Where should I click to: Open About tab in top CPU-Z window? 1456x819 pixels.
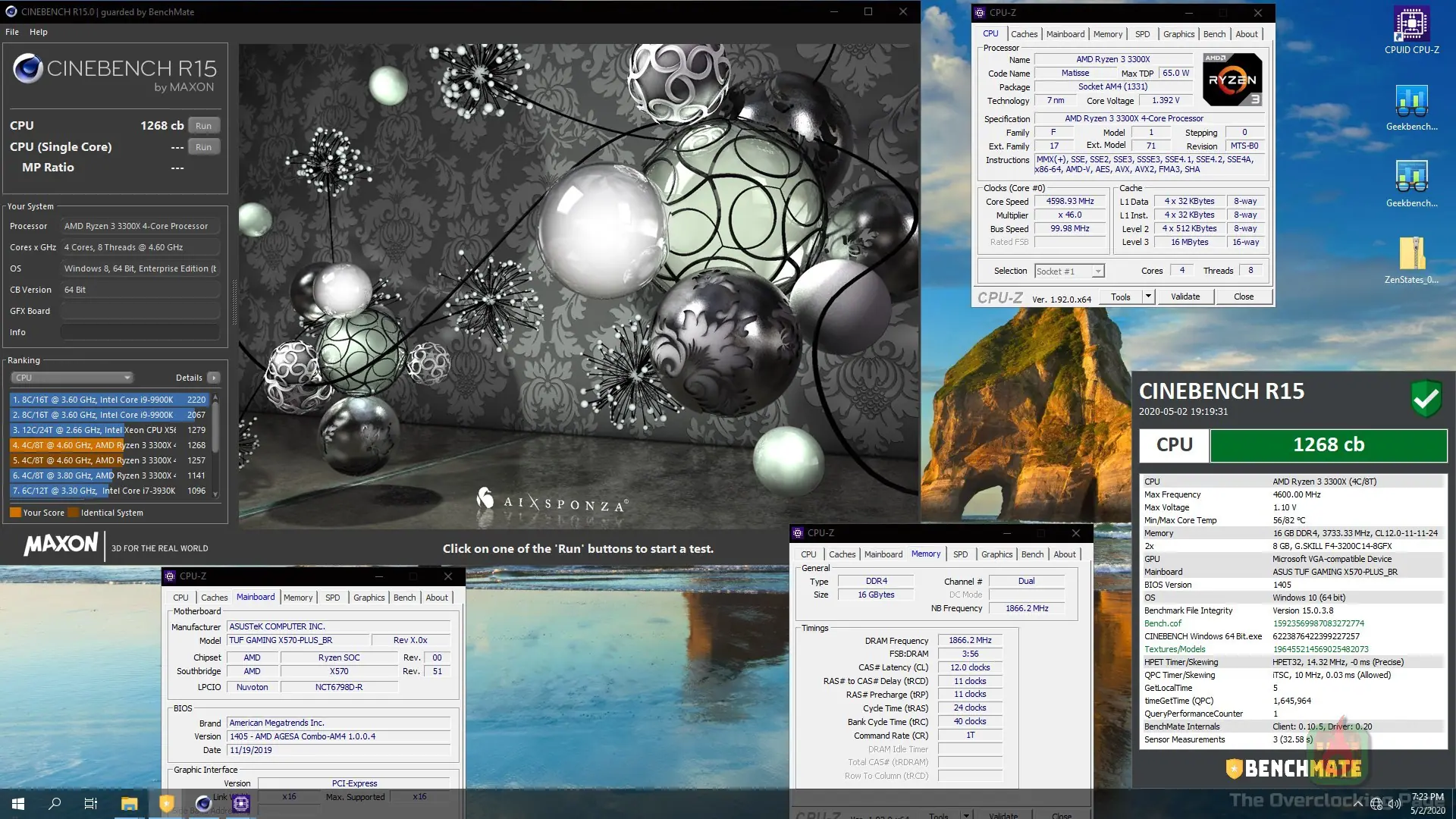click(x=1247, y=34)
